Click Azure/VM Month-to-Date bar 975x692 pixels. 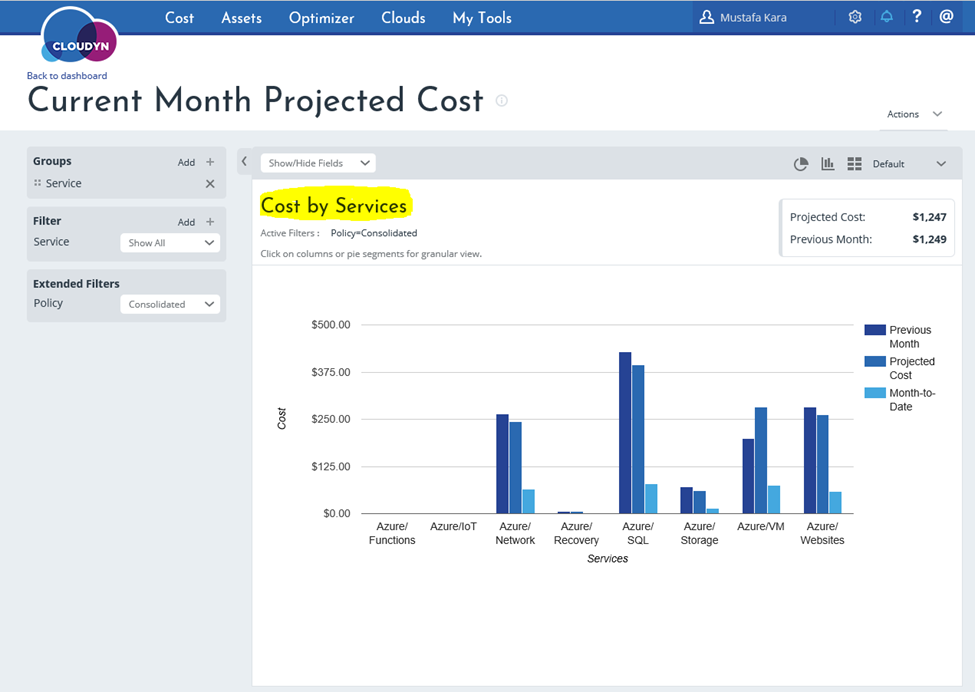coord(774,499)
